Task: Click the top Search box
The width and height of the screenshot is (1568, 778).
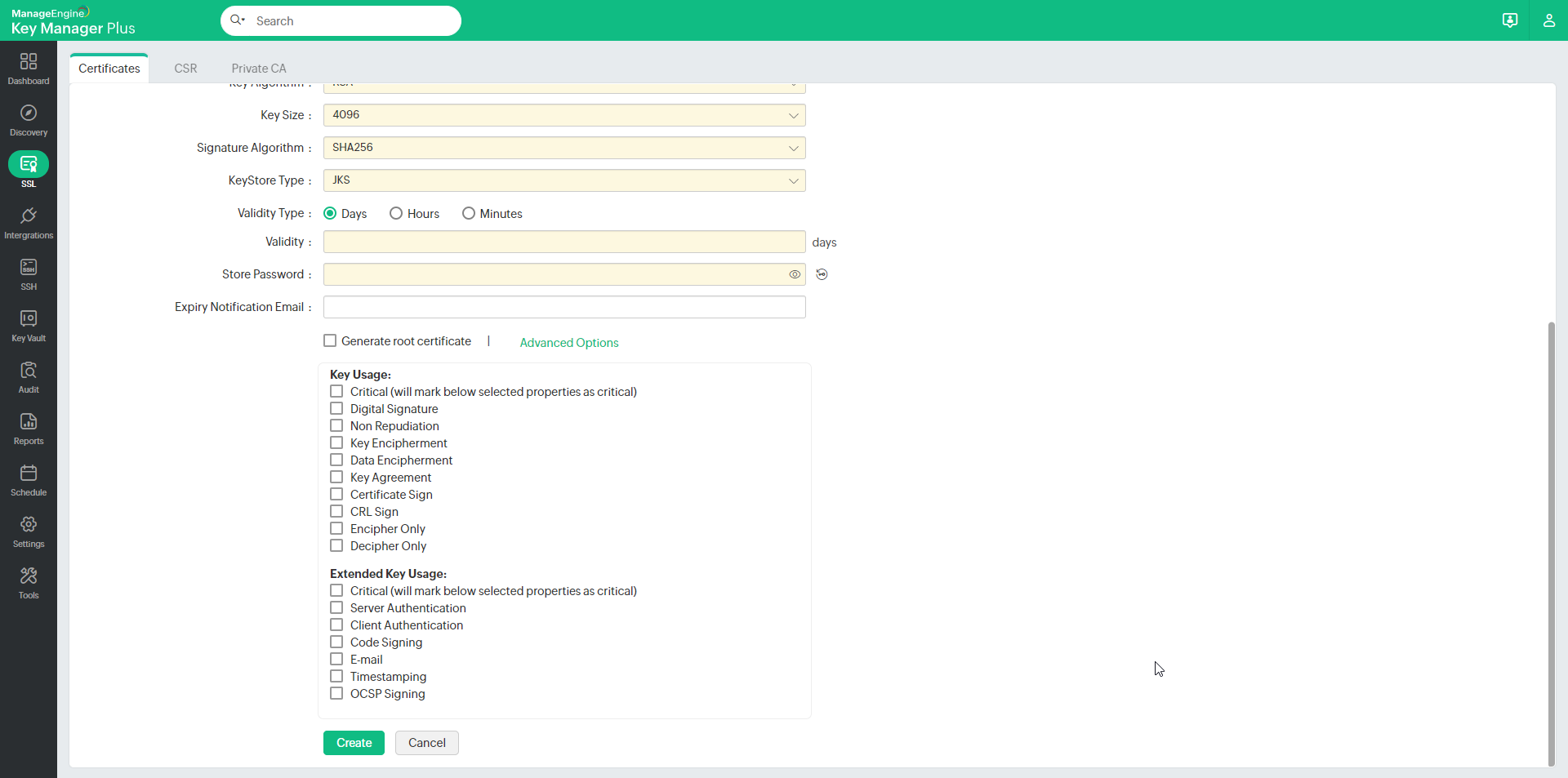Action: [341, 20]
